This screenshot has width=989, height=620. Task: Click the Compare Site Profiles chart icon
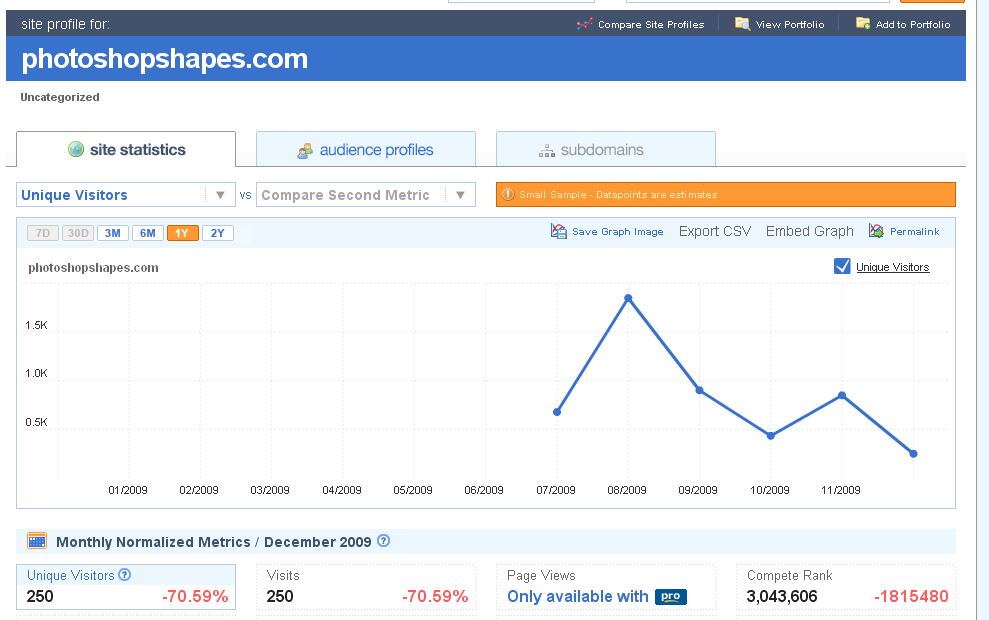click(x=585, y=24)
